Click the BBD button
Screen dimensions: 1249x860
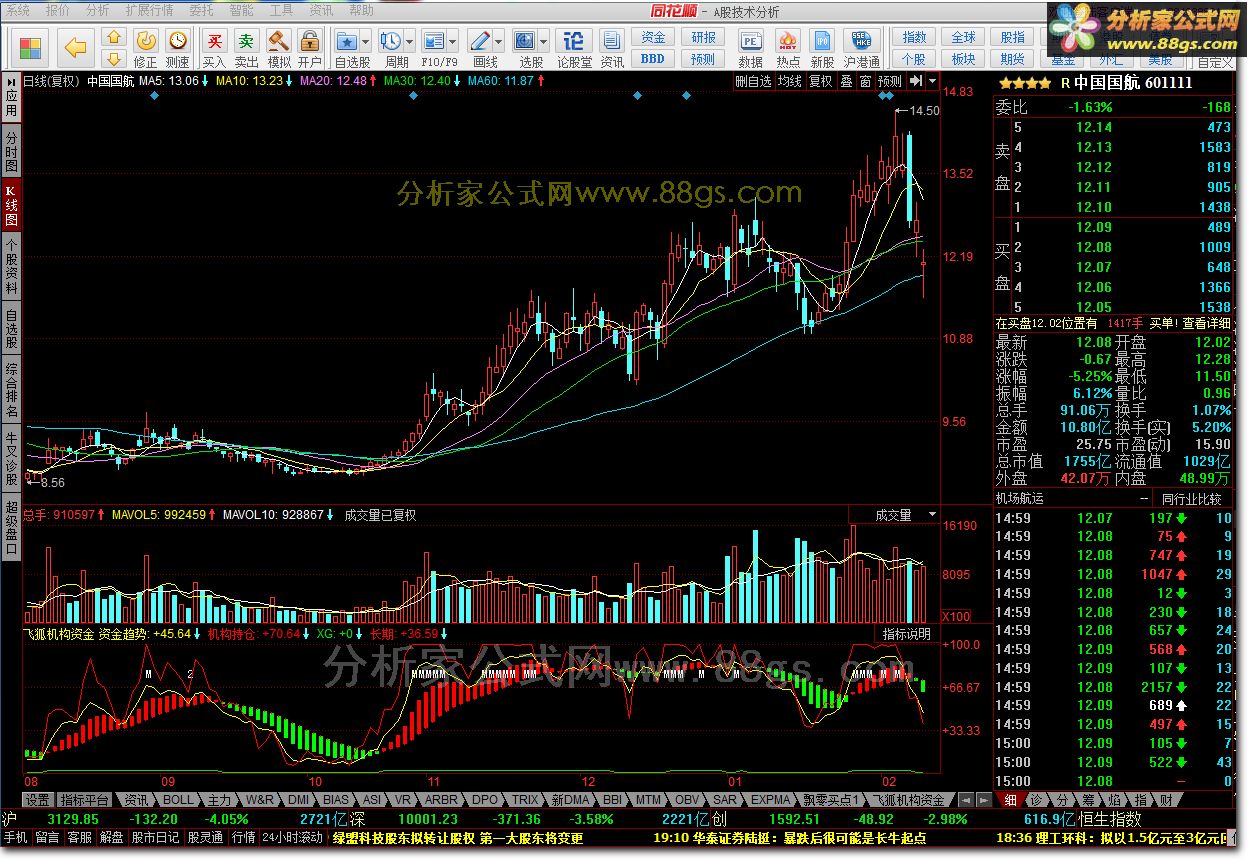click(x=653, y=59)
